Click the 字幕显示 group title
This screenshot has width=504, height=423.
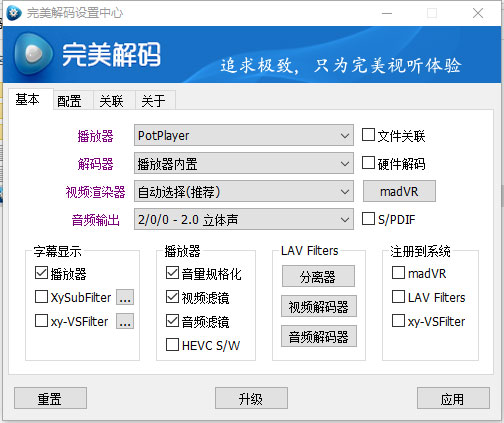[57, 251]
